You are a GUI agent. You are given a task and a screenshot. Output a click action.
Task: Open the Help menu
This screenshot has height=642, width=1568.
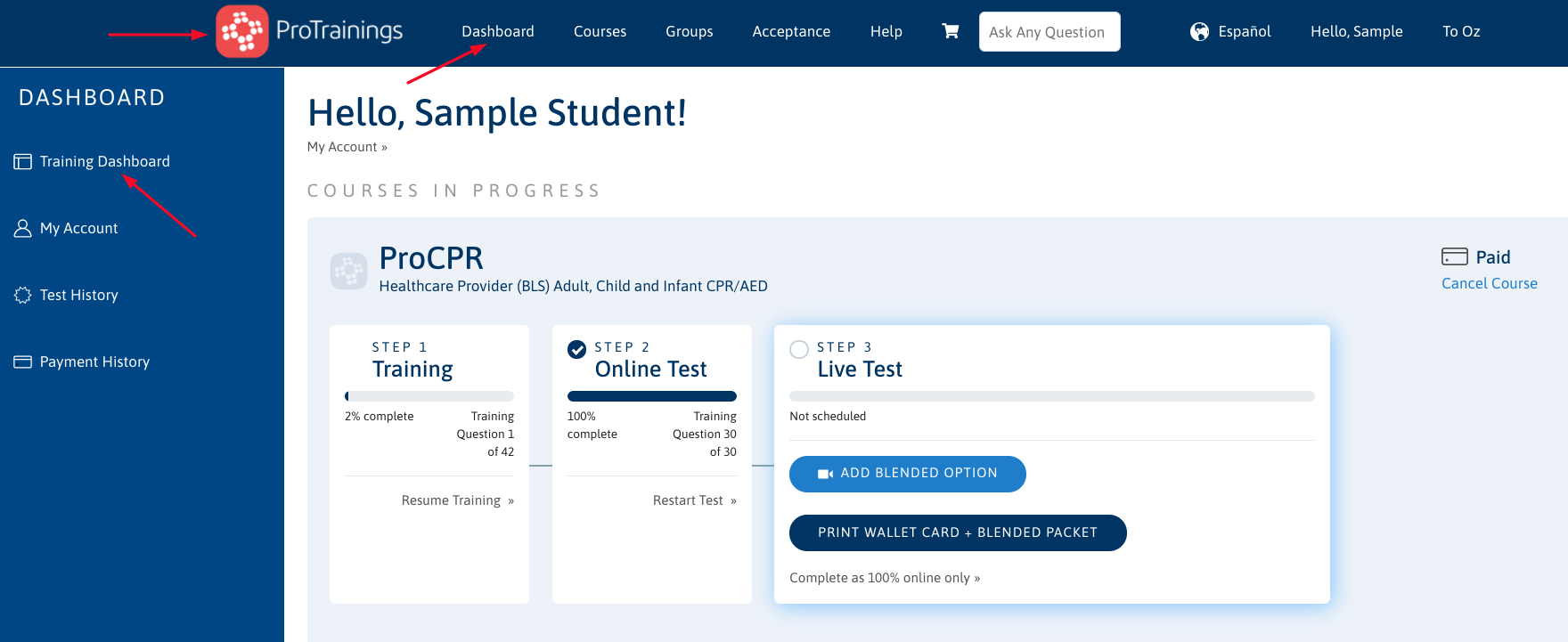click(886, 31)
